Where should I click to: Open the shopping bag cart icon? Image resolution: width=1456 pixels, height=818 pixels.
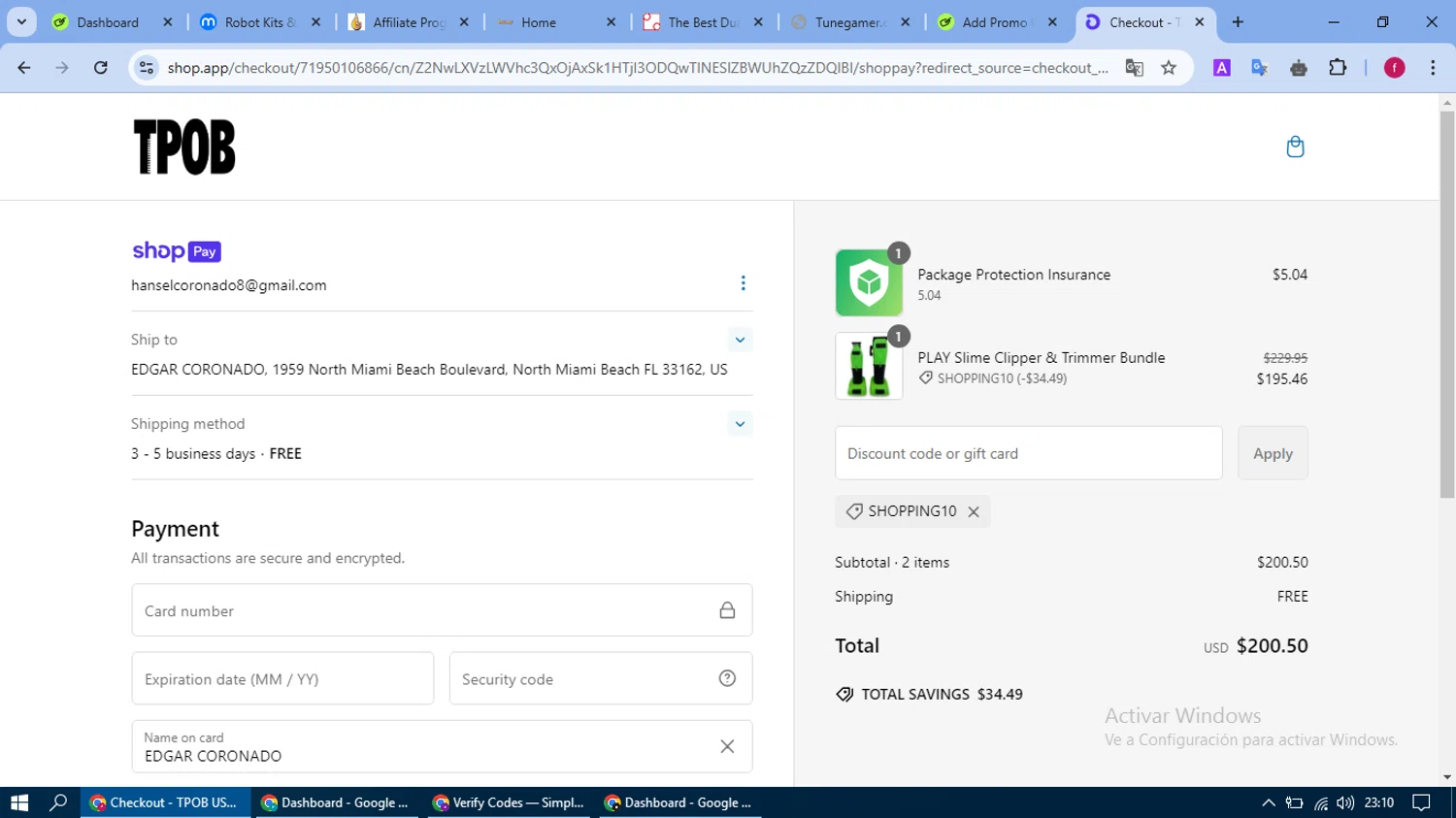(1295, 147)
